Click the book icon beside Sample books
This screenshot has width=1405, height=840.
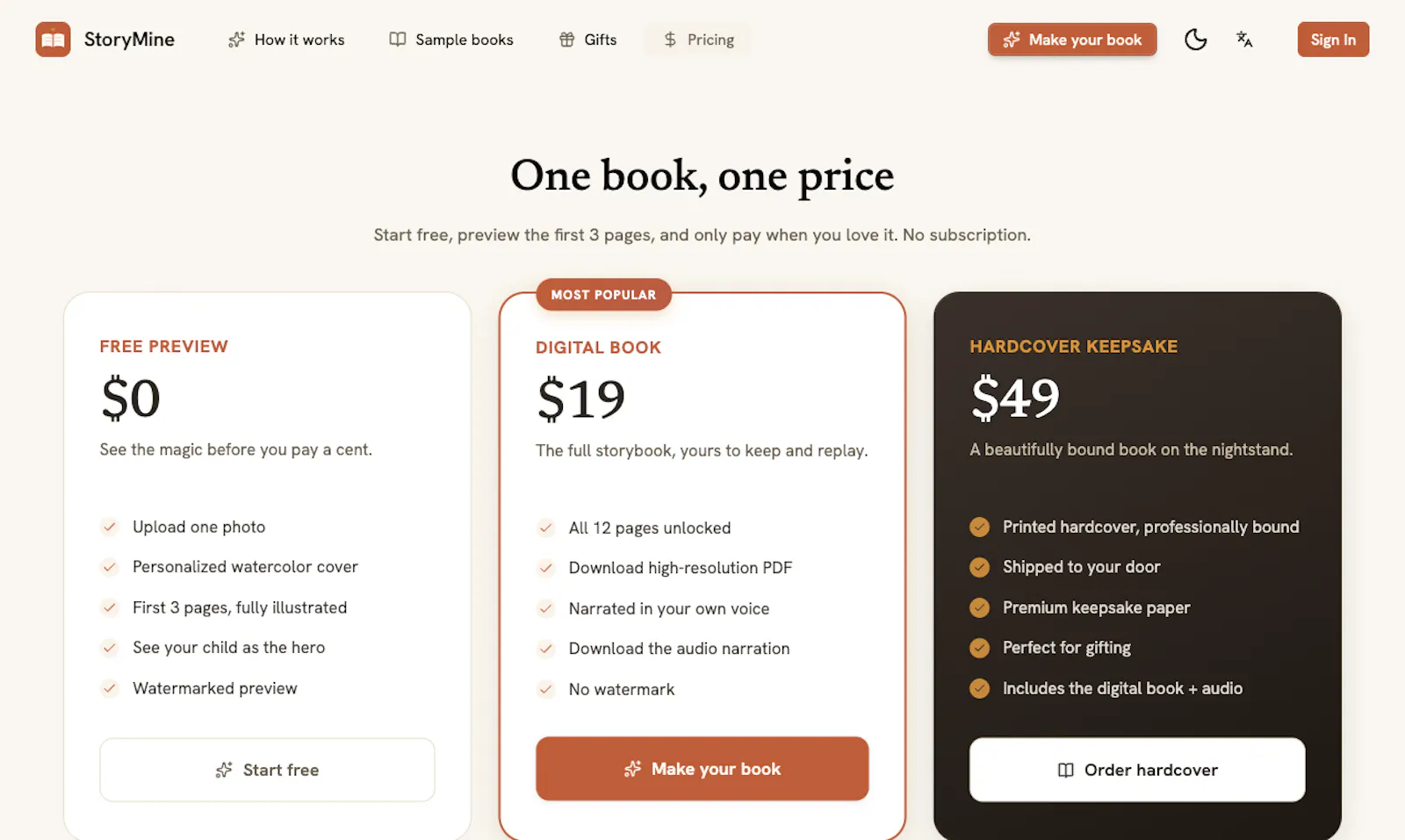(x=398, y=39)
